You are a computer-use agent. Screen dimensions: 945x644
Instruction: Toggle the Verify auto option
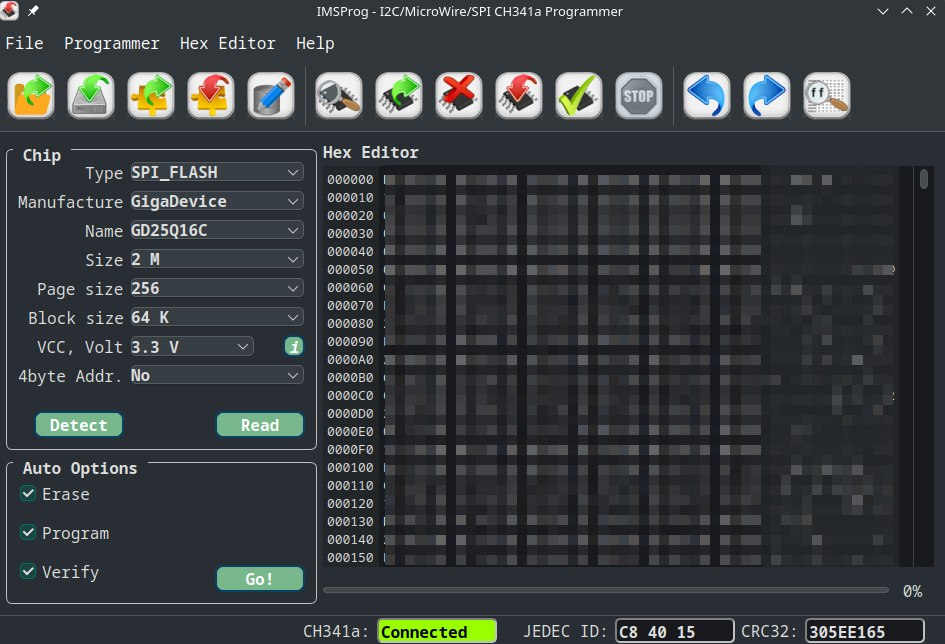(28, 571)
